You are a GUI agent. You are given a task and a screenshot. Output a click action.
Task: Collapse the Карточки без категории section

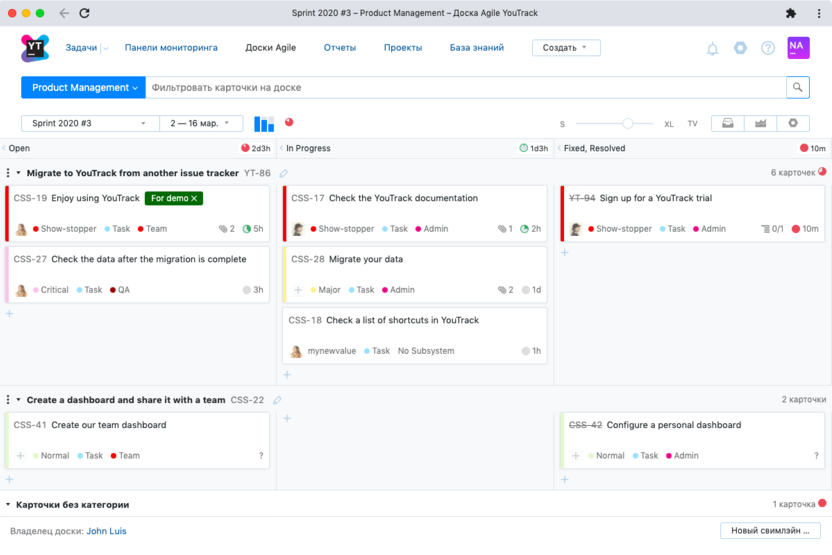click(8, 505)
